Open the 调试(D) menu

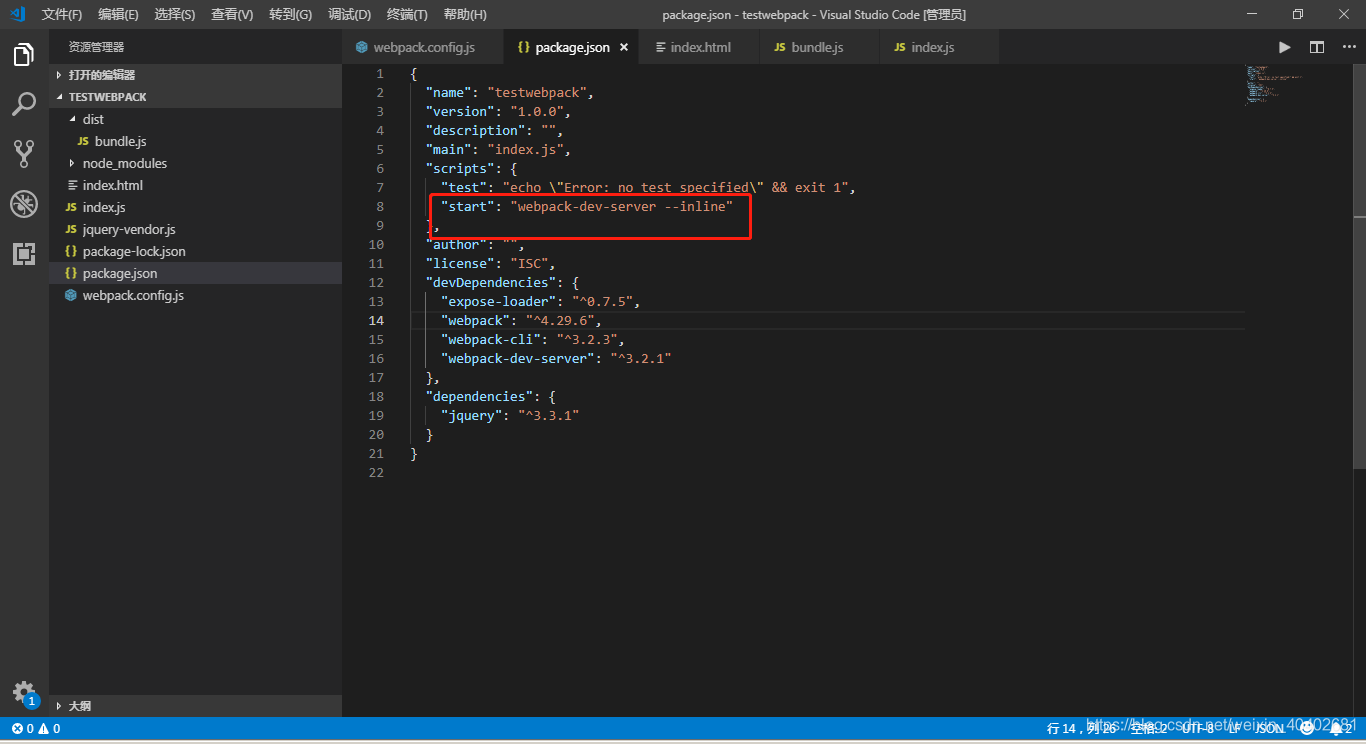point(349,14)
